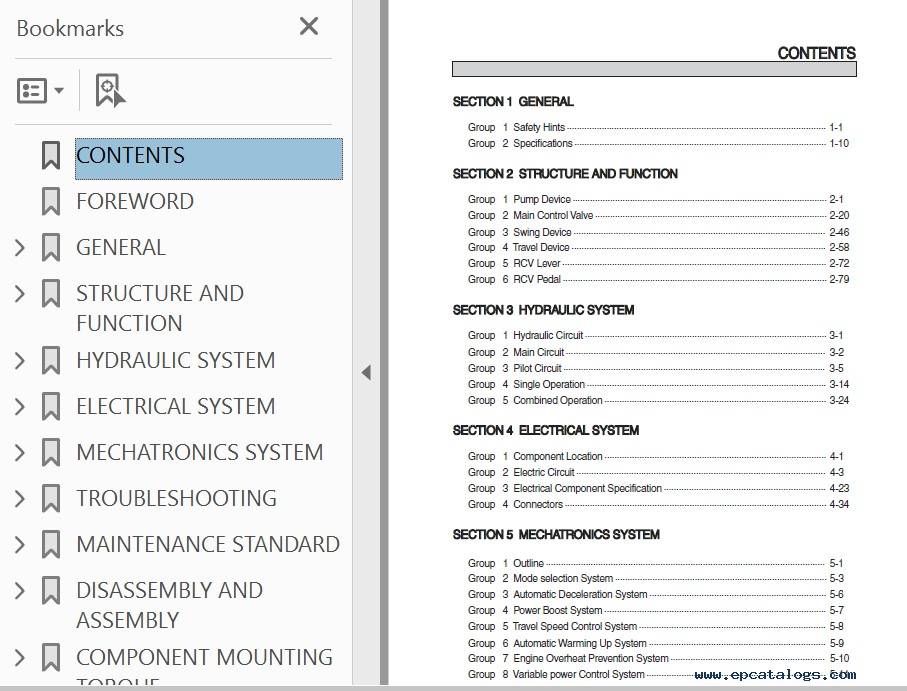The height and width of the screenshot is (691, 907).
Task: Click the GENERAL bookmark ribbon icon
Action: tap(51, 247)
